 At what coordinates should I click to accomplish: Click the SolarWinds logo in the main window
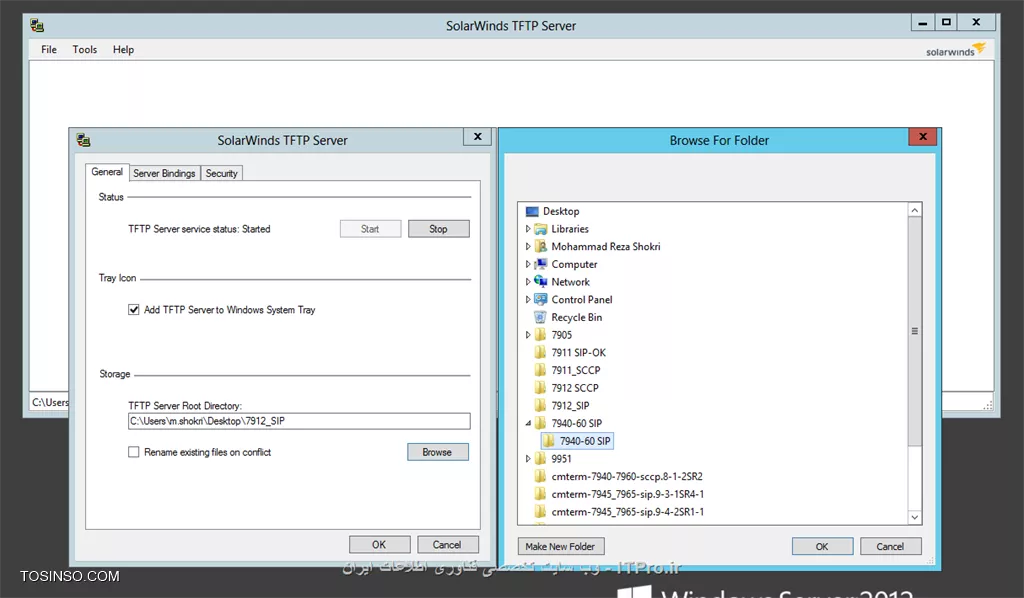(955, 50)
